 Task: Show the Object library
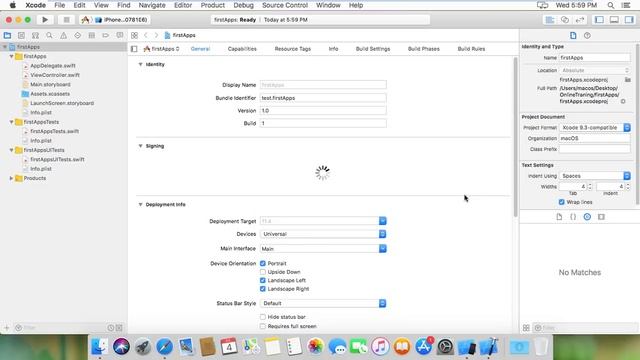pyautogui.click(x=587, y=217)
